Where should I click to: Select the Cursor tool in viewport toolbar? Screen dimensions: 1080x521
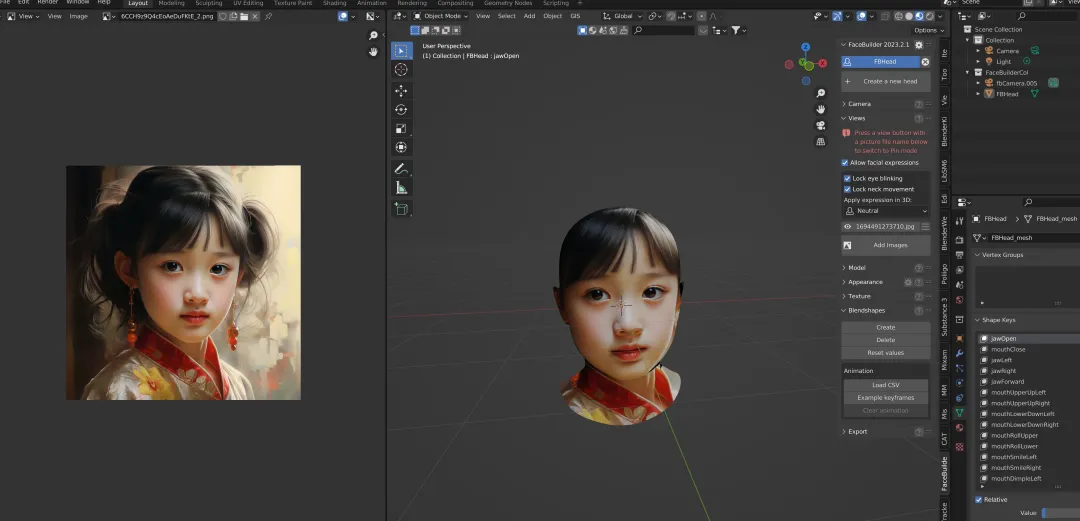401,70
